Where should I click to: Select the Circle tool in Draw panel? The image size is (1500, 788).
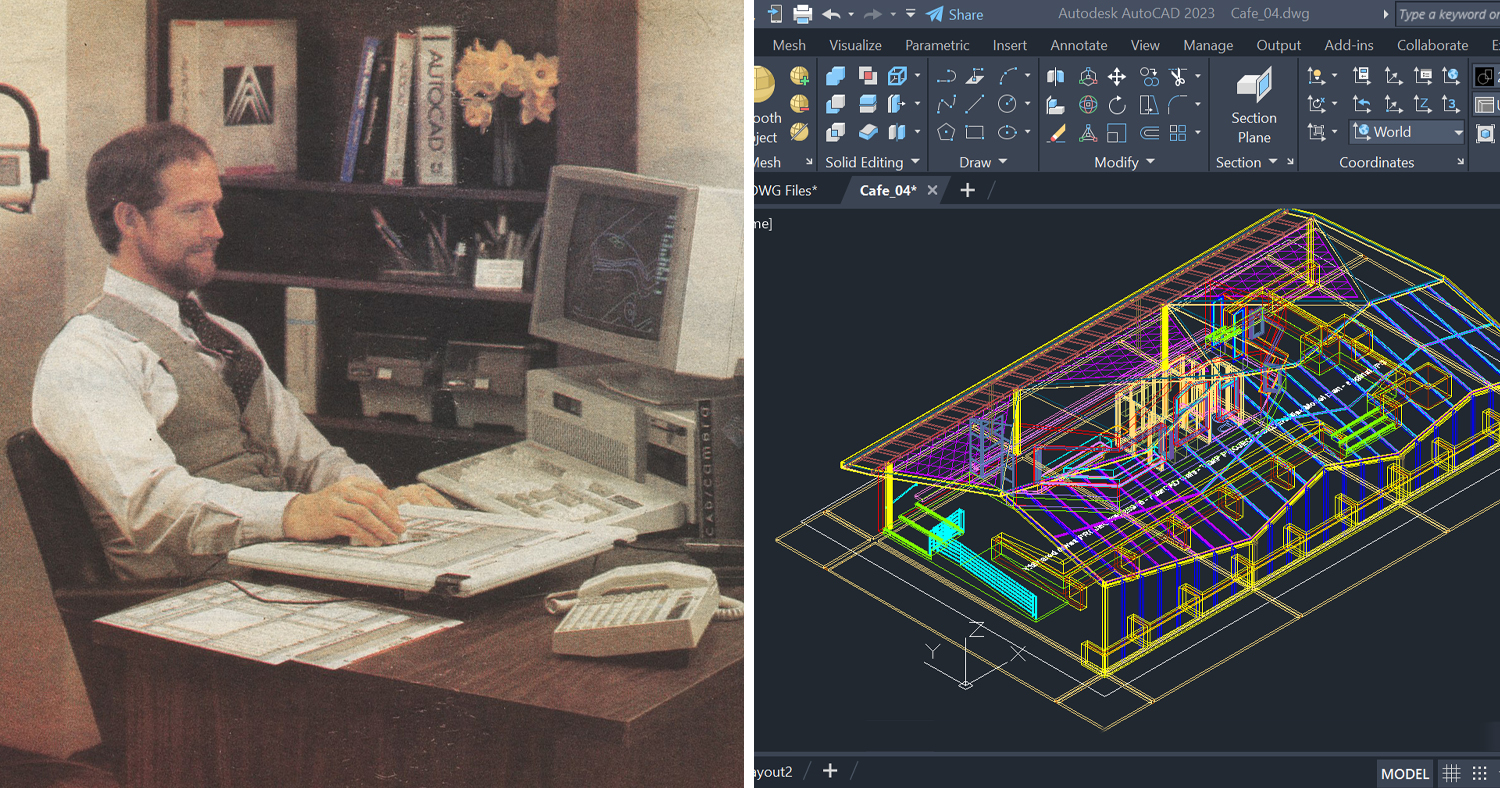point(1007,104)
